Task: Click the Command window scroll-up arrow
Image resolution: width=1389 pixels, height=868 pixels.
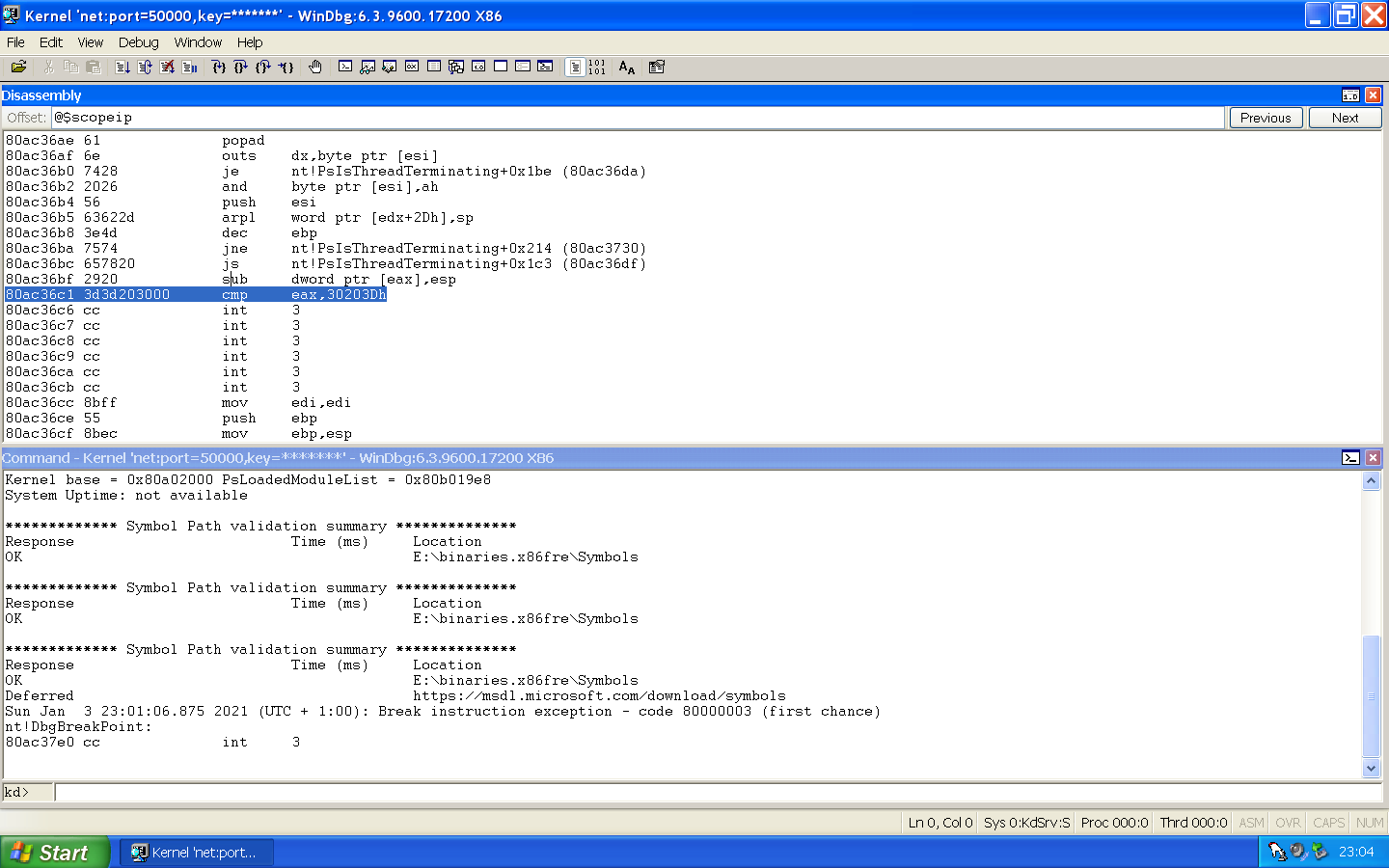Action: click(x=1371, y=480)
